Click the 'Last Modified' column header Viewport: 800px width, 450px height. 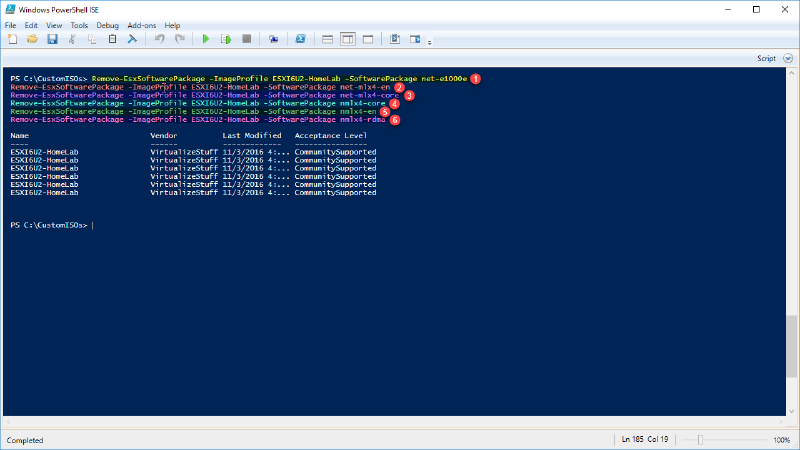[x=252, y=135]
